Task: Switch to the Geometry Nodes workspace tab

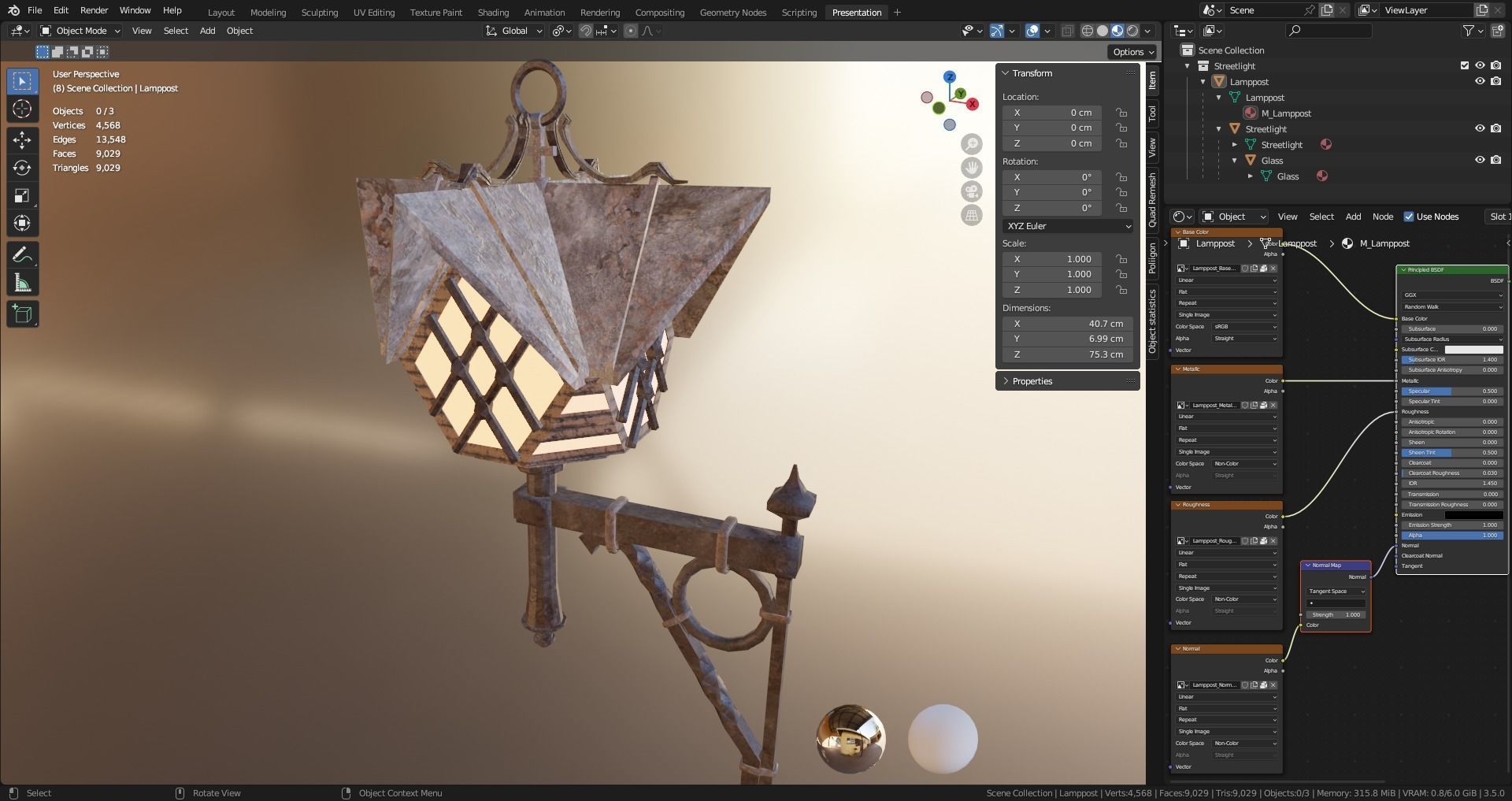Action: (732, 12)
